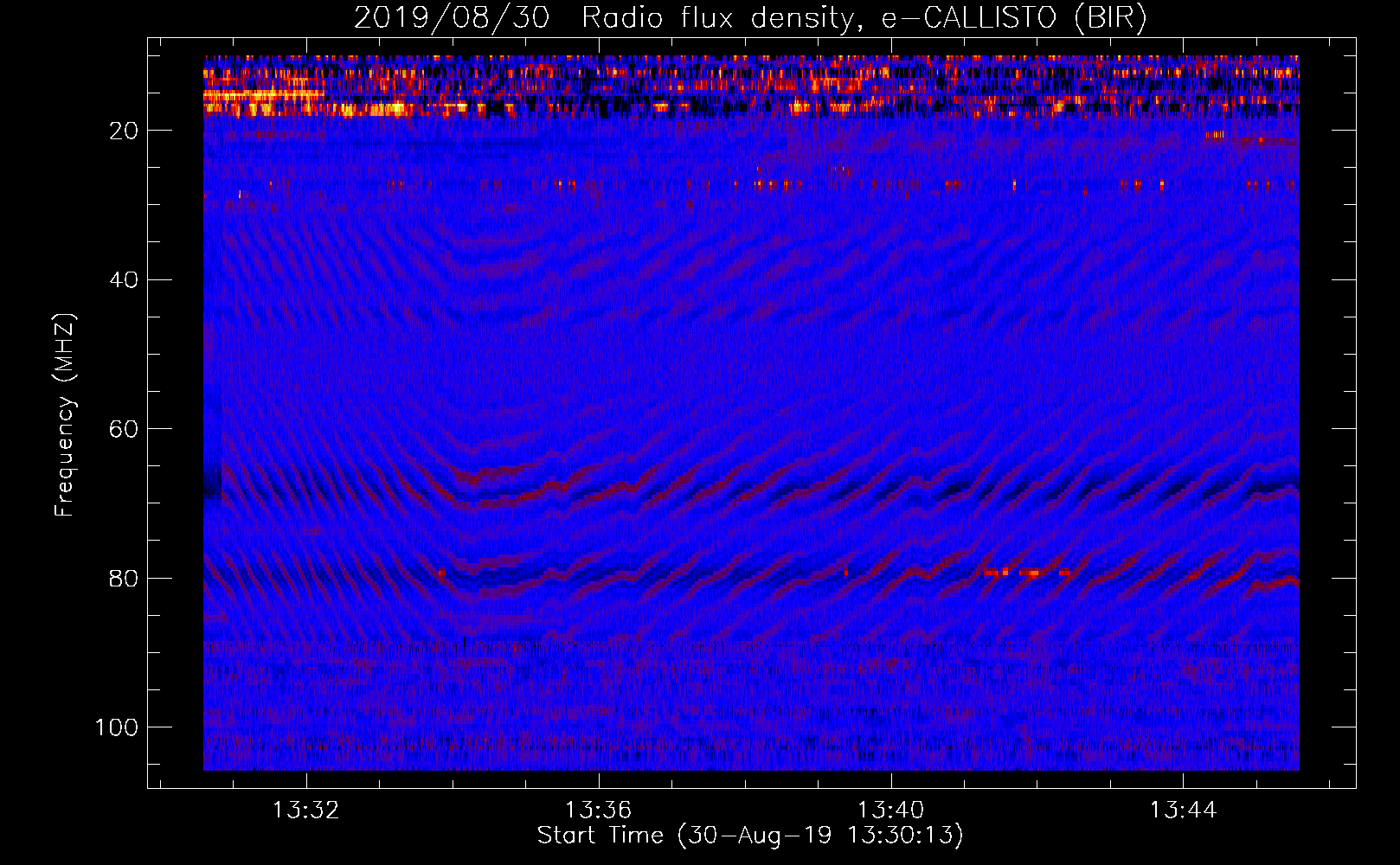Click the "Frequency (MHZ)" axis label
The image size is (1400, 865).
click(x=65, y=414)
